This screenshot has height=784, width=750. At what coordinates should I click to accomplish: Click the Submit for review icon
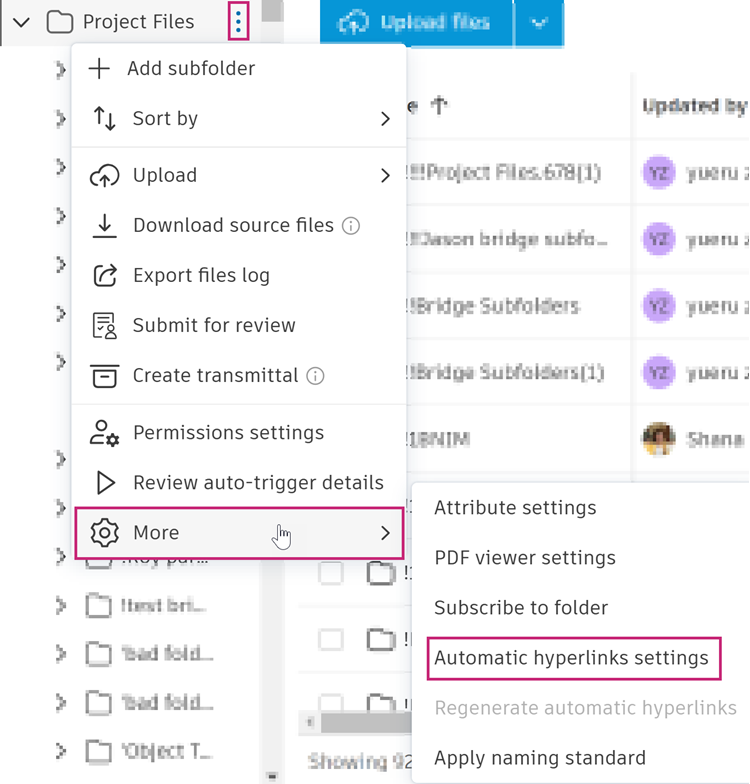tap(104, 325)
